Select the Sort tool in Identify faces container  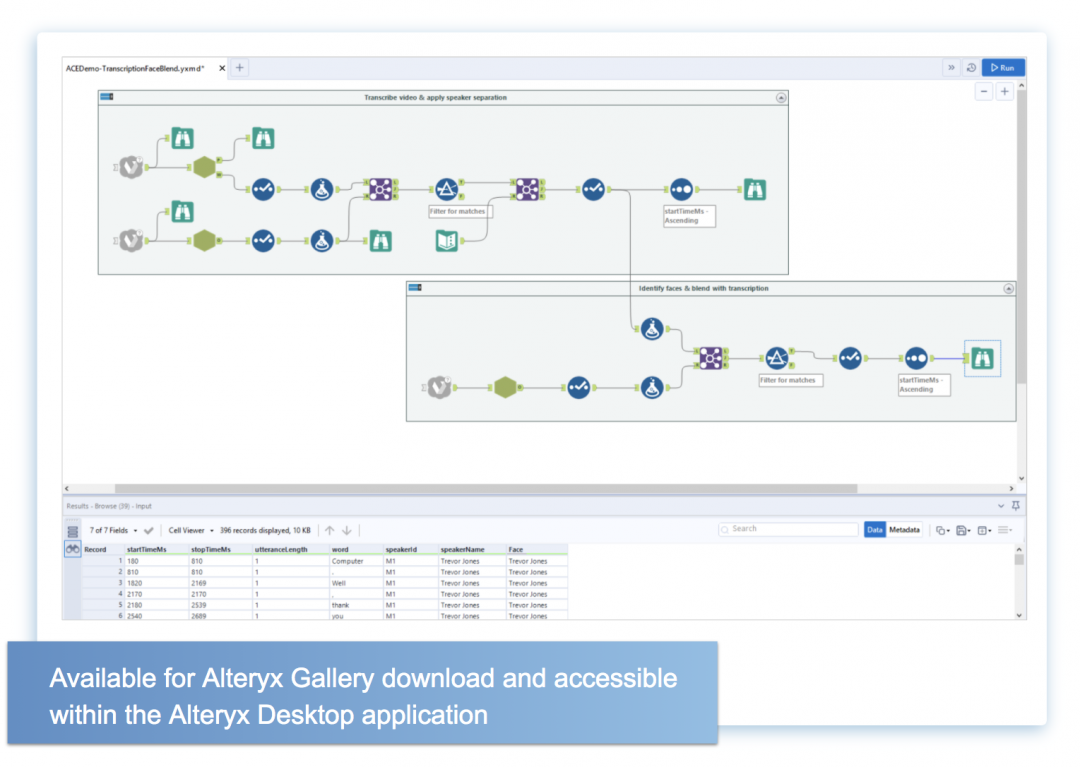point(916,358)
